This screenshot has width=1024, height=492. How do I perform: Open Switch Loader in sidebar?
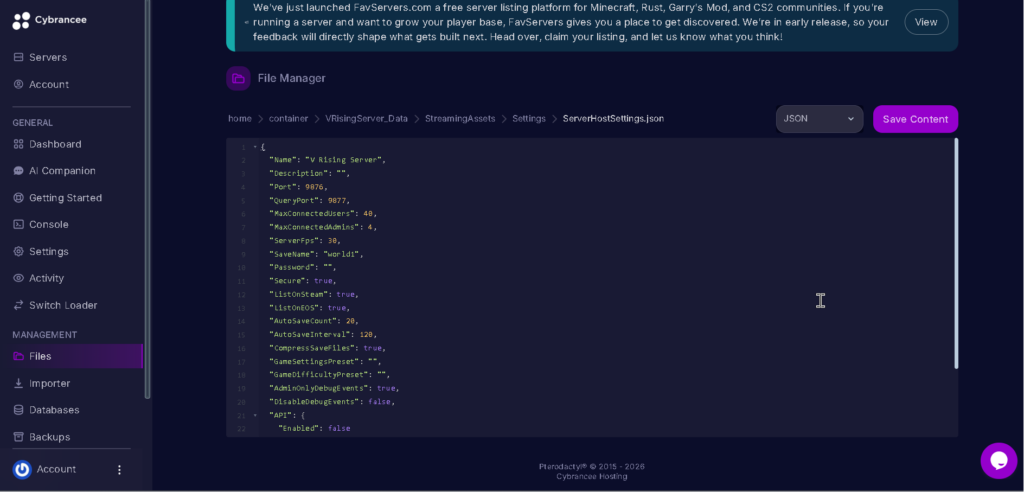63,305
